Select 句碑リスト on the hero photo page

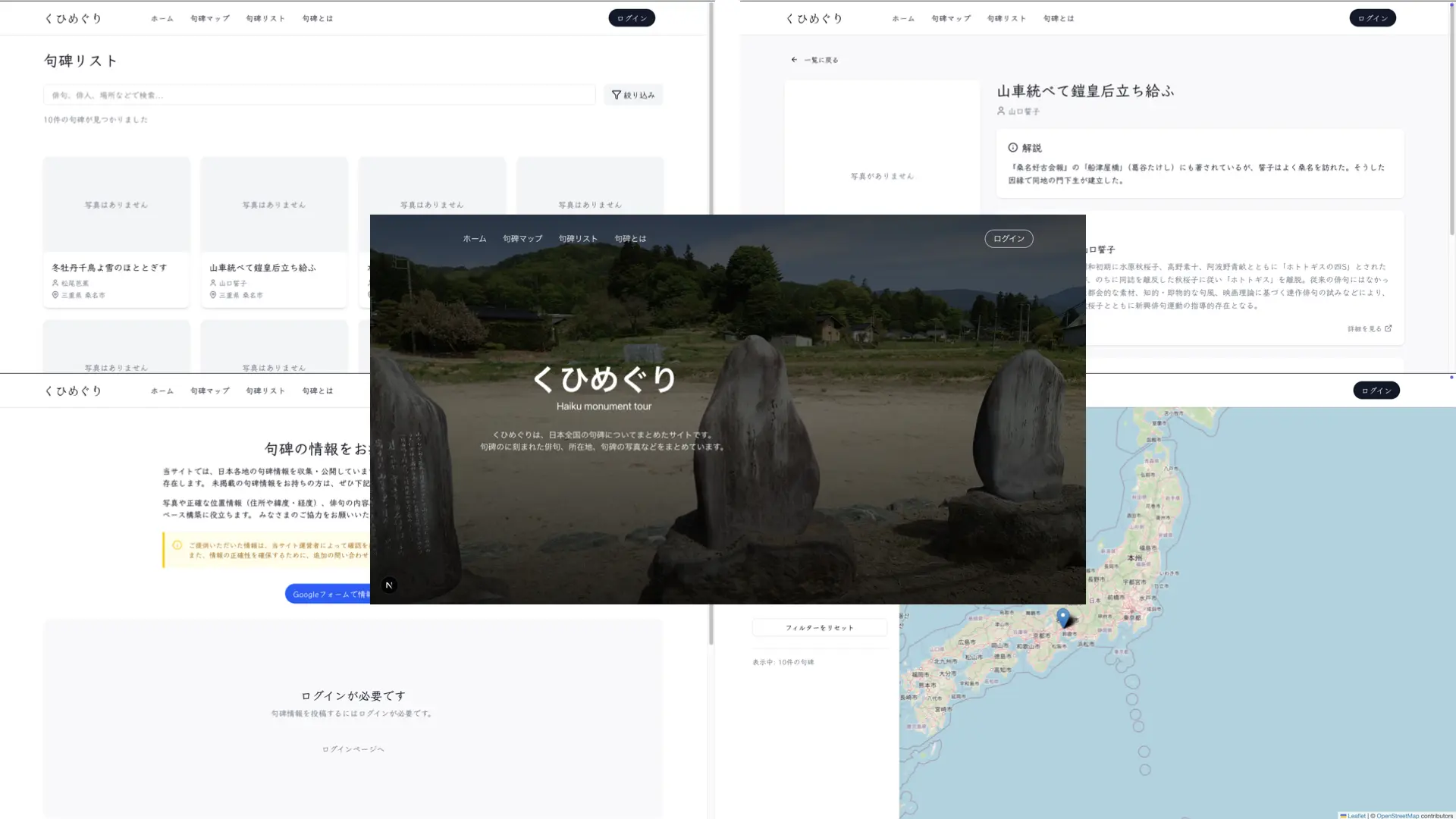coord(578,239)
